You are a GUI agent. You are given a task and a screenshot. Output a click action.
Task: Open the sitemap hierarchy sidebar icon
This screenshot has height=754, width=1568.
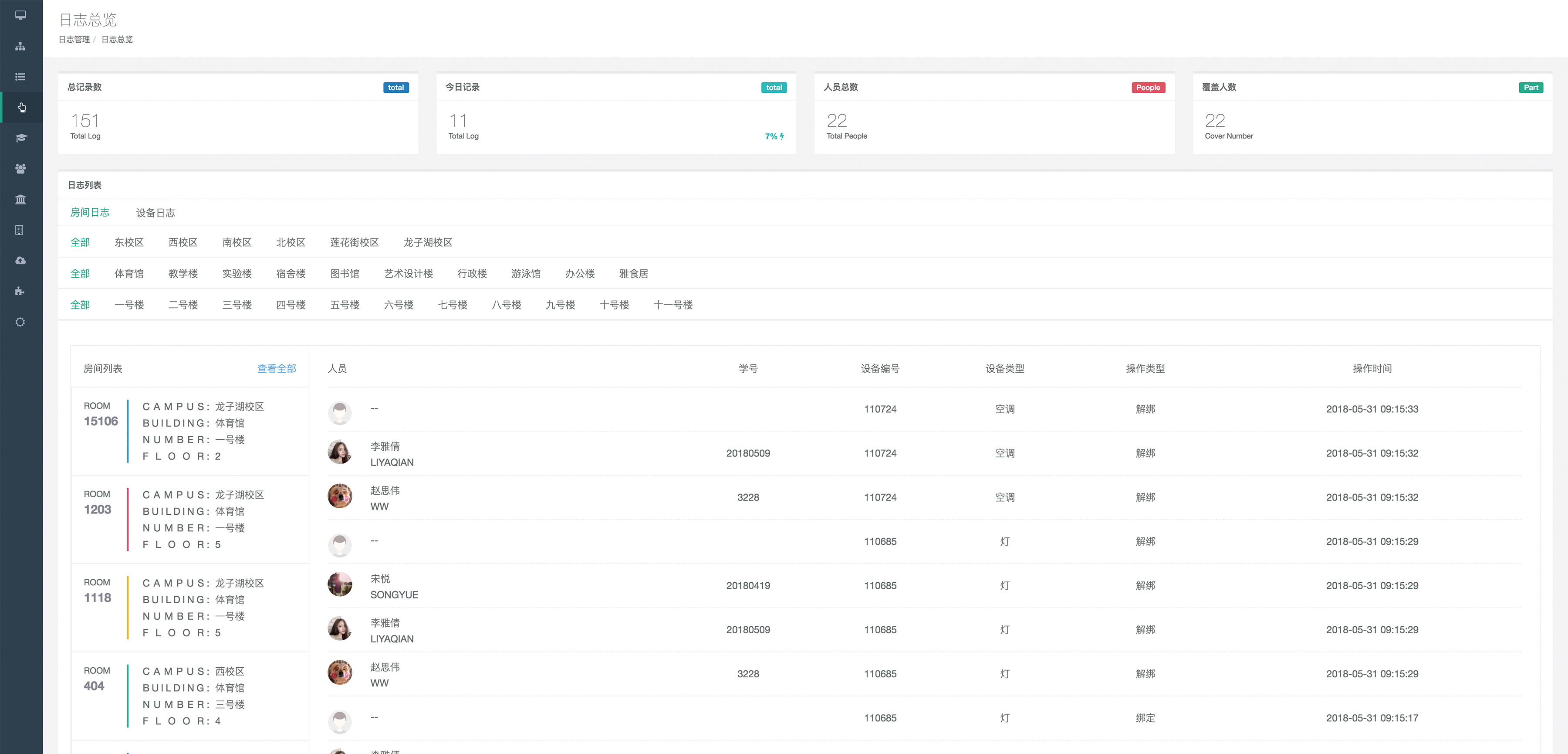[x=21, y=46]
